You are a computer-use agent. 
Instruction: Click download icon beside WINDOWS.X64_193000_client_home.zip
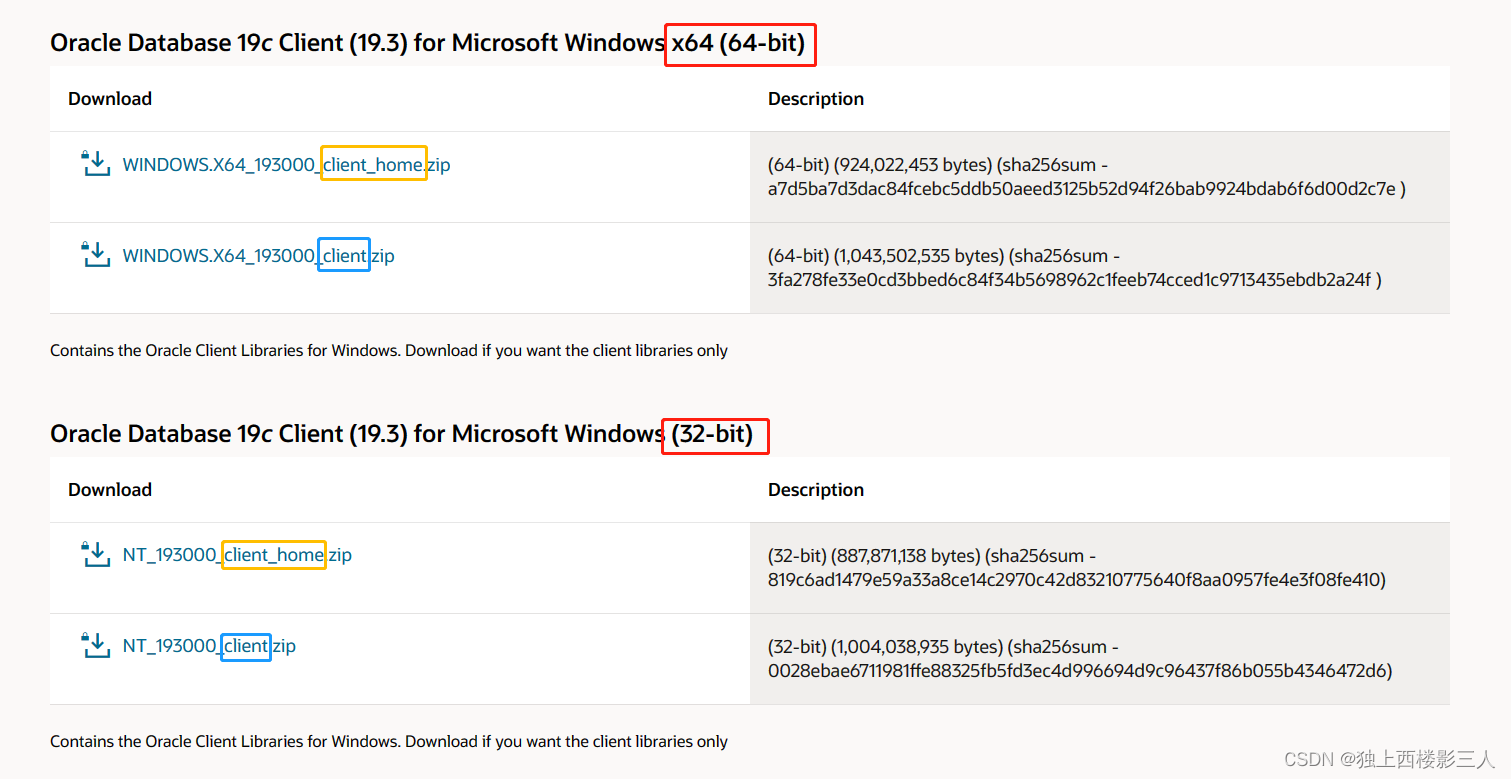pyautogui.click(x=95, y=164)
